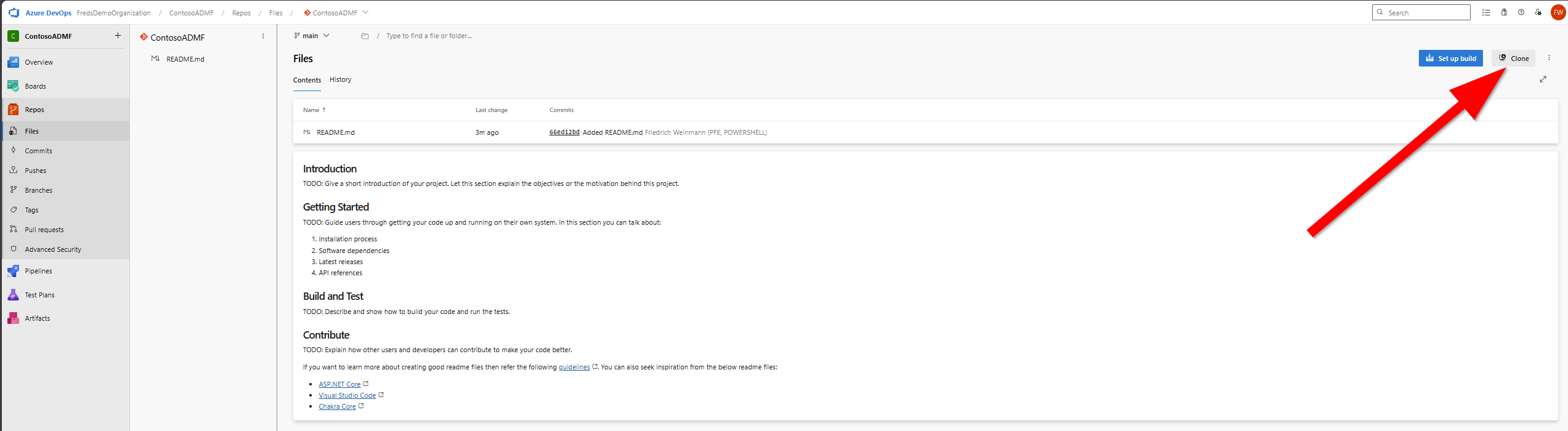Open Pull requests in Repos menu
Image resolution: width=1568 pixels, height=431 pixels.
click(44, 230)
